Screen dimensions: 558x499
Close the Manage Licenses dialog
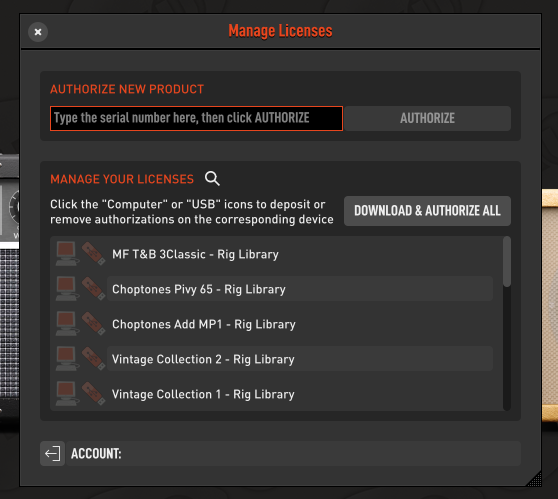(x=38, y=32)
